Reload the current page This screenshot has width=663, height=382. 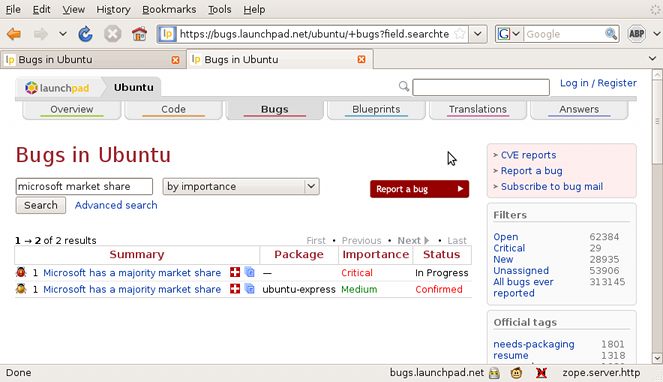click(85, 34)
